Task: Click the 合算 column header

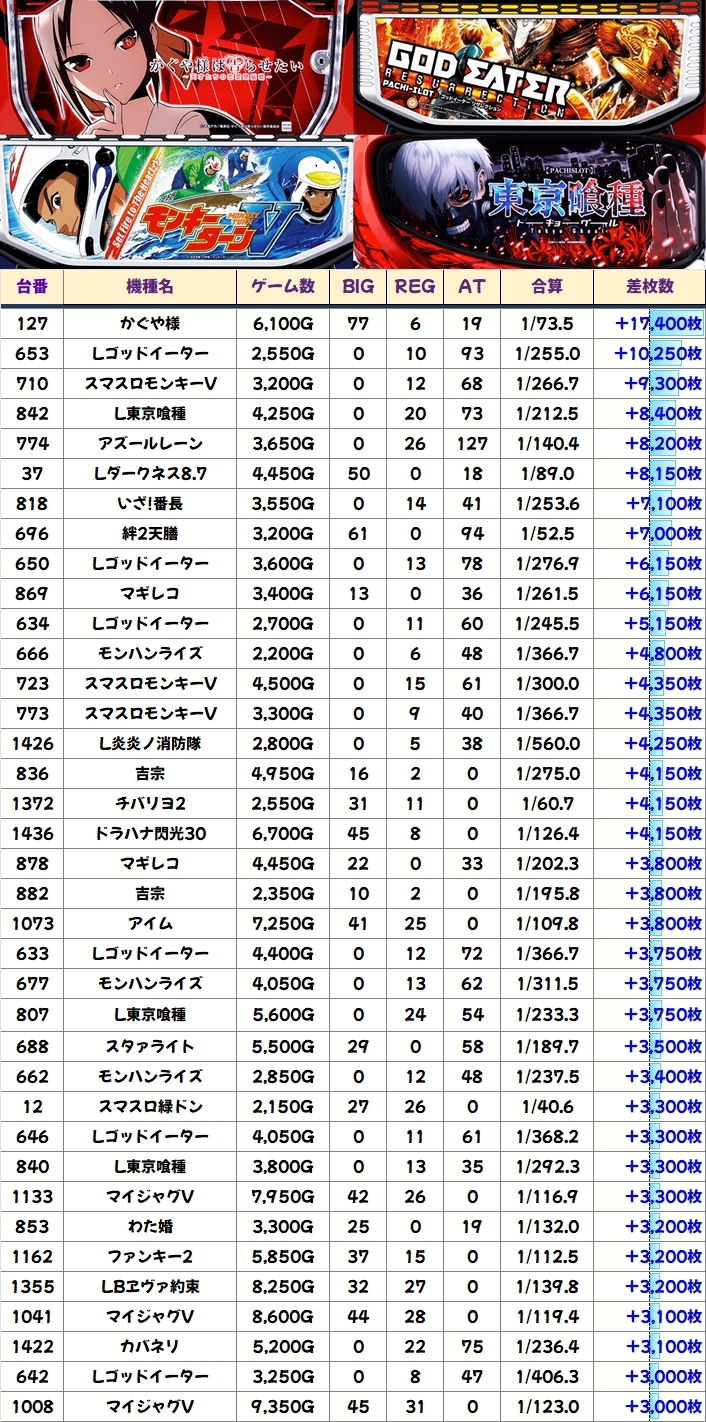Action: click(547, 286)
